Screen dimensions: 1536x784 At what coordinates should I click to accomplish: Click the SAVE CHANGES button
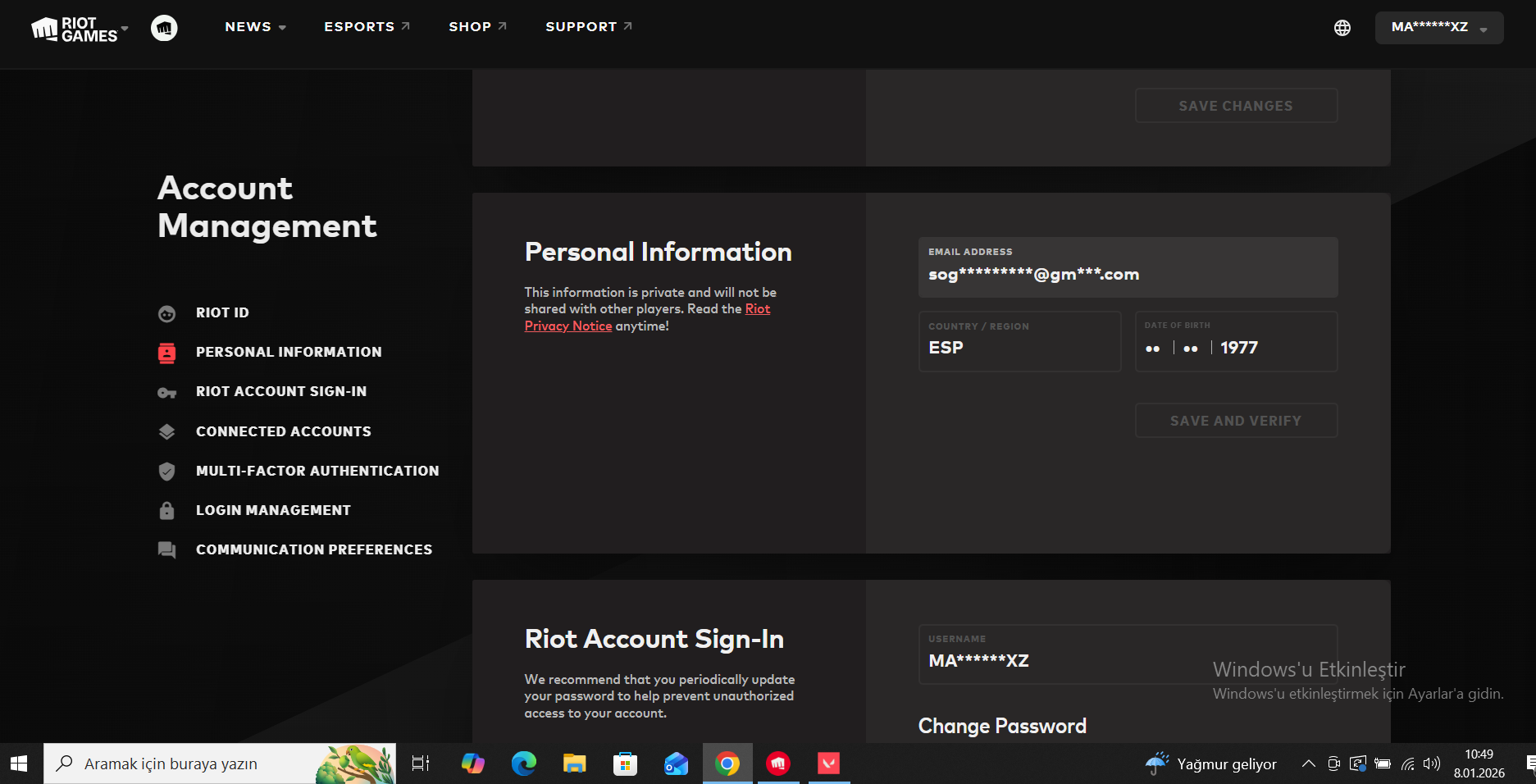(1236, 106)
